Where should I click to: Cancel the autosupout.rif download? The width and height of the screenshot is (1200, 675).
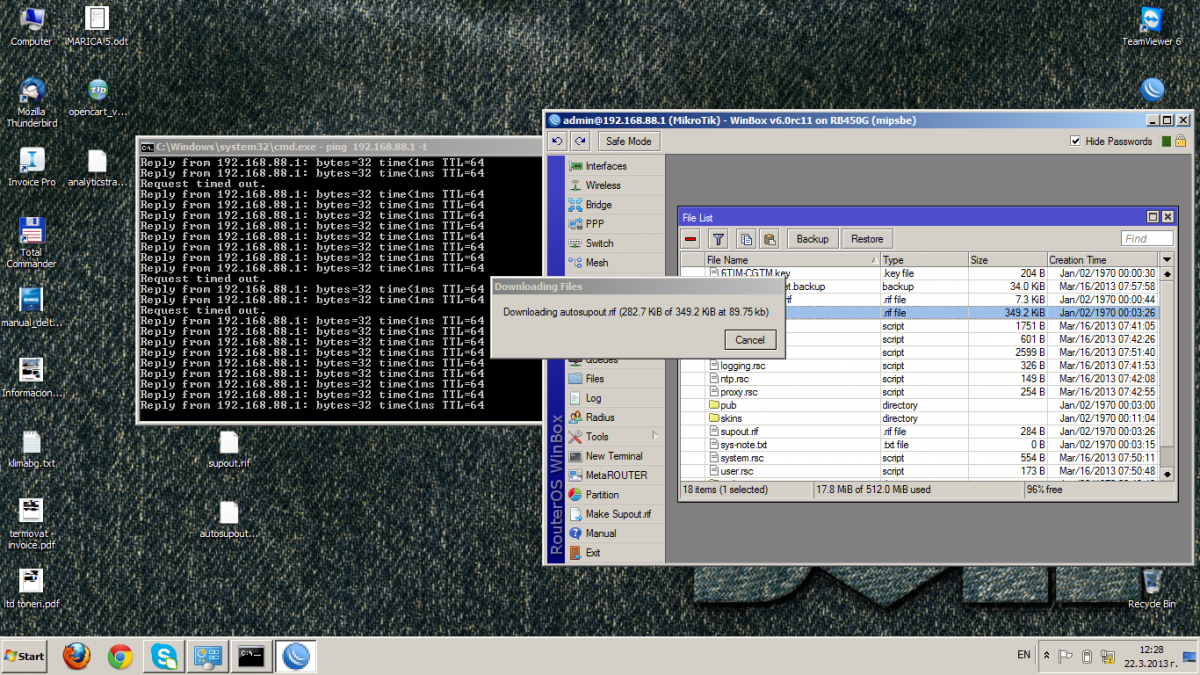tap(749, 340)
